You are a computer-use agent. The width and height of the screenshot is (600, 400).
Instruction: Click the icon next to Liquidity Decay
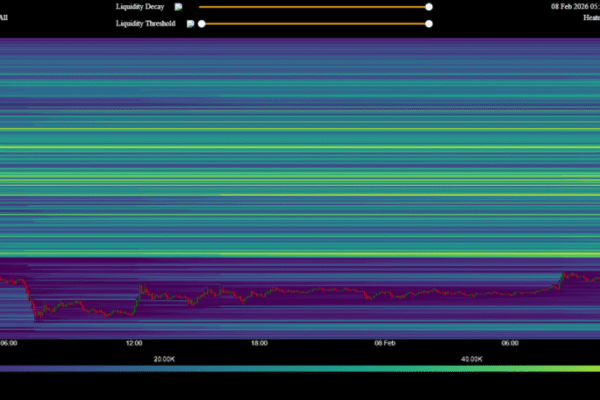(x=178, y=6)
